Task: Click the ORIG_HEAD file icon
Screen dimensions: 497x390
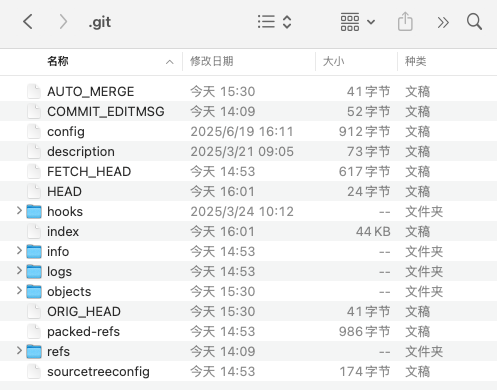Action: [x=34, y=311]
